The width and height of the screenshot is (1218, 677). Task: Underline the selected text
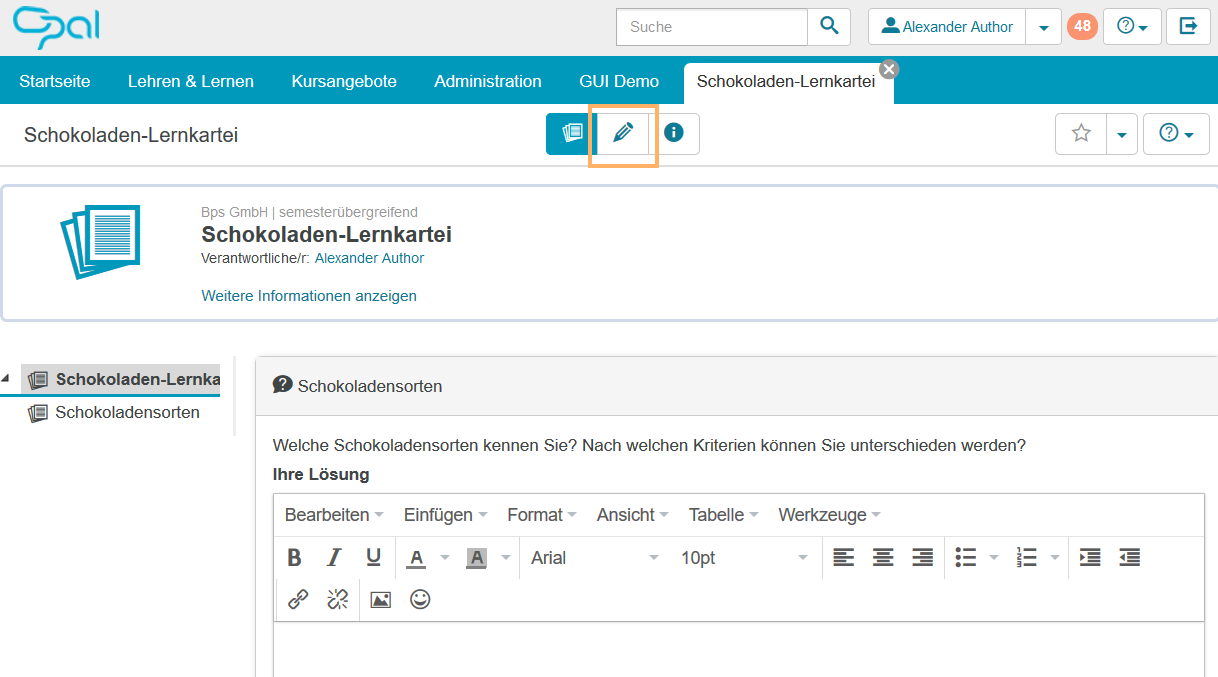point(372,557)
